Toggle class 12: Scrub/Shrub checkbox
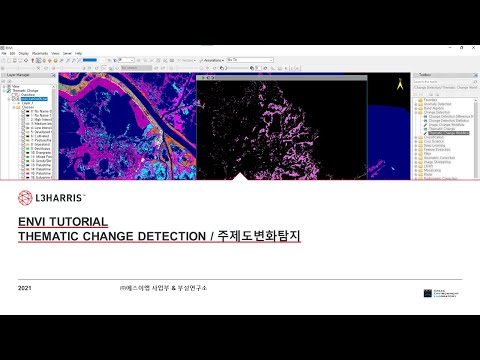The image size is (480, 360). pyautogui.click(x=23, y=161)
